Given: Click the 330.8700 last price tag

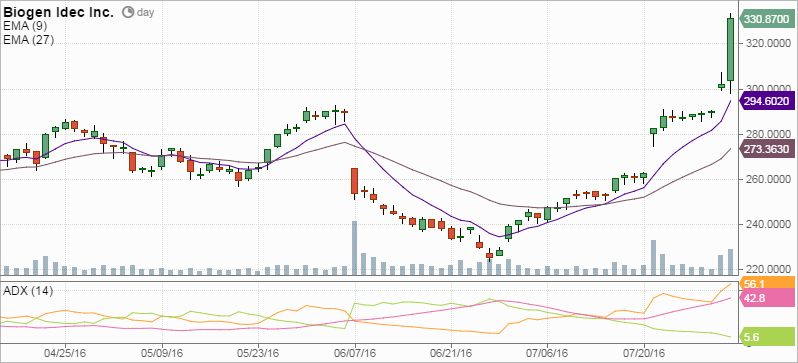Looking at the screenshot, I should coord(767,19).
